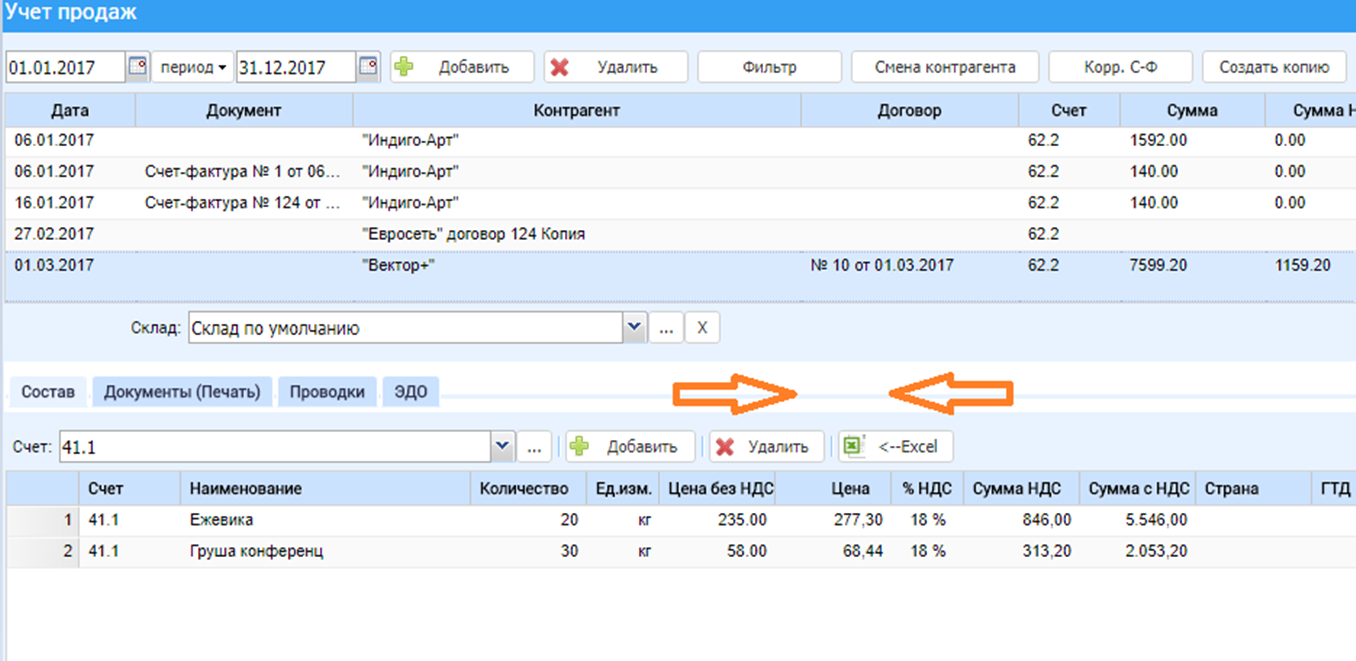This screenshot has width=1356, height=661.
Task: Click the Договор column header
Action: pyautogui.click(x=910, y=110)
